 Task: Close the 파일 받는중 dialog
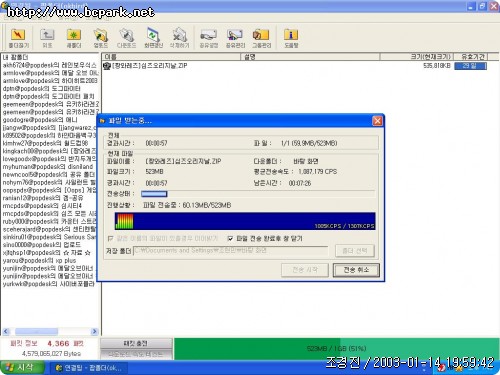pyautogui.click(x=377, y=121)
